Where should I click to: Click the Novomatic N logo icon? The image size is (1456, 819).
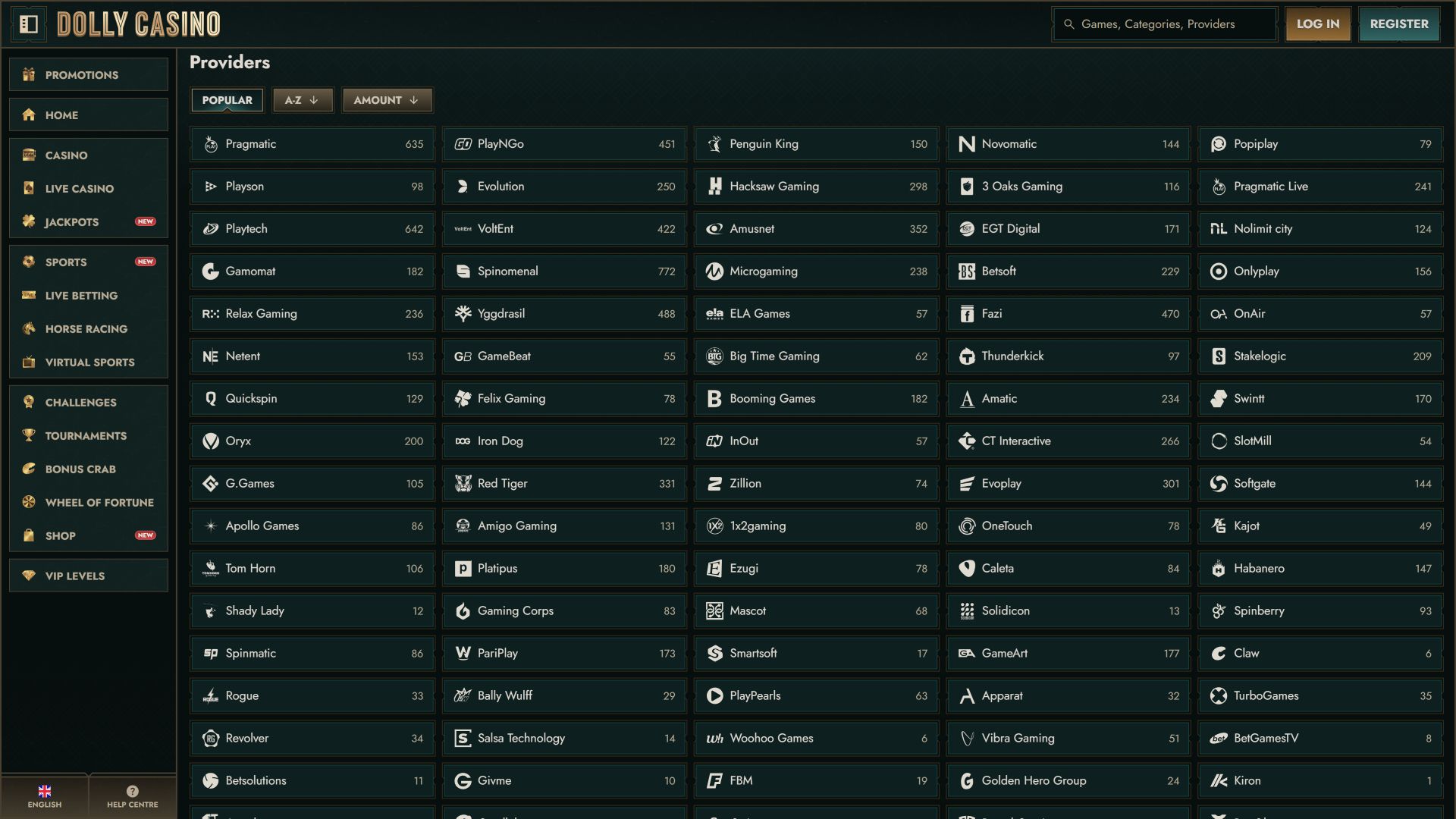coord(967,144)
